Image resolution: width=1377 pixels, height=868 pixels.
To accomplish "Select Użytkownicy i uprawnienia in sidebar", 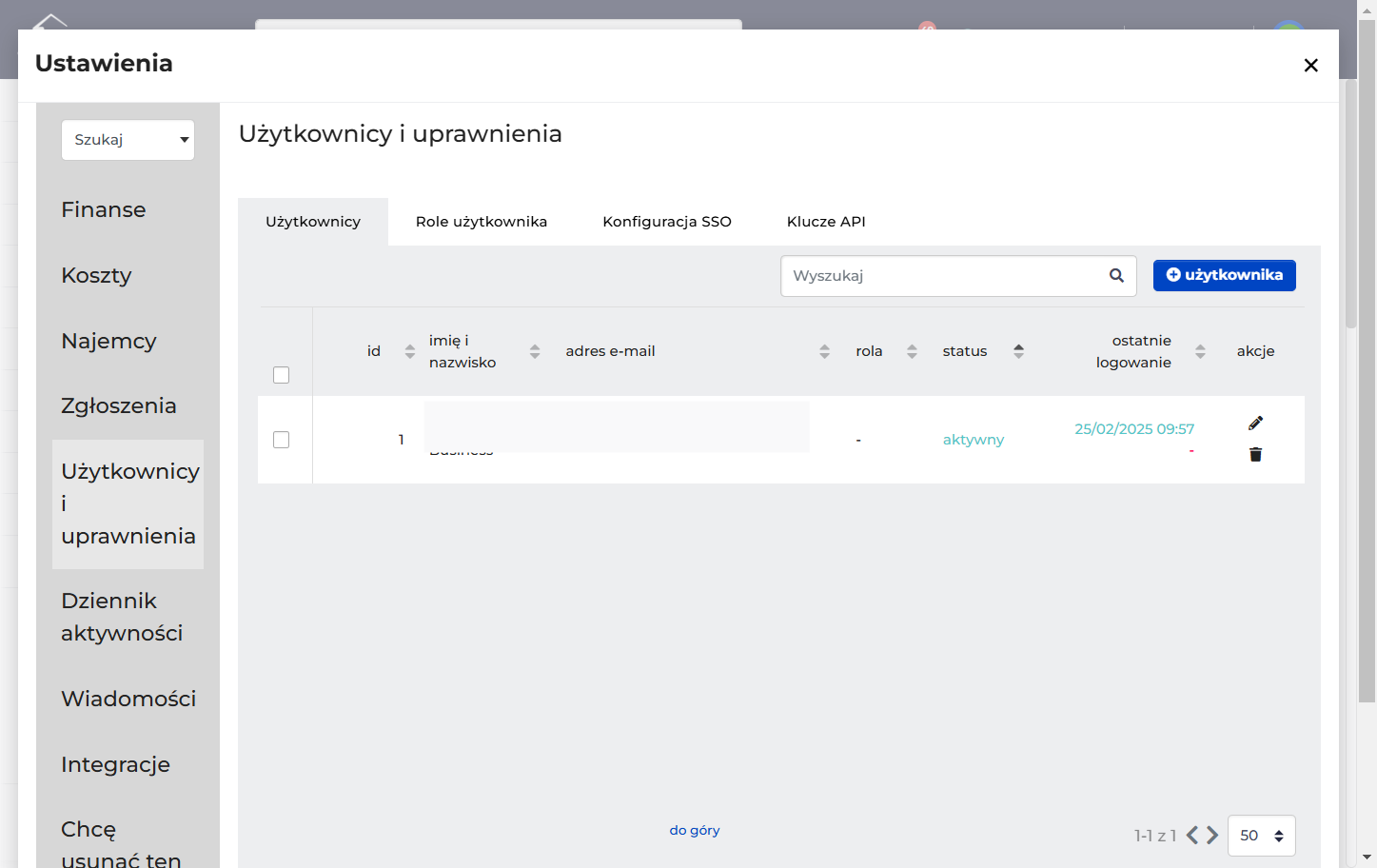I will [x=128, y=504].
